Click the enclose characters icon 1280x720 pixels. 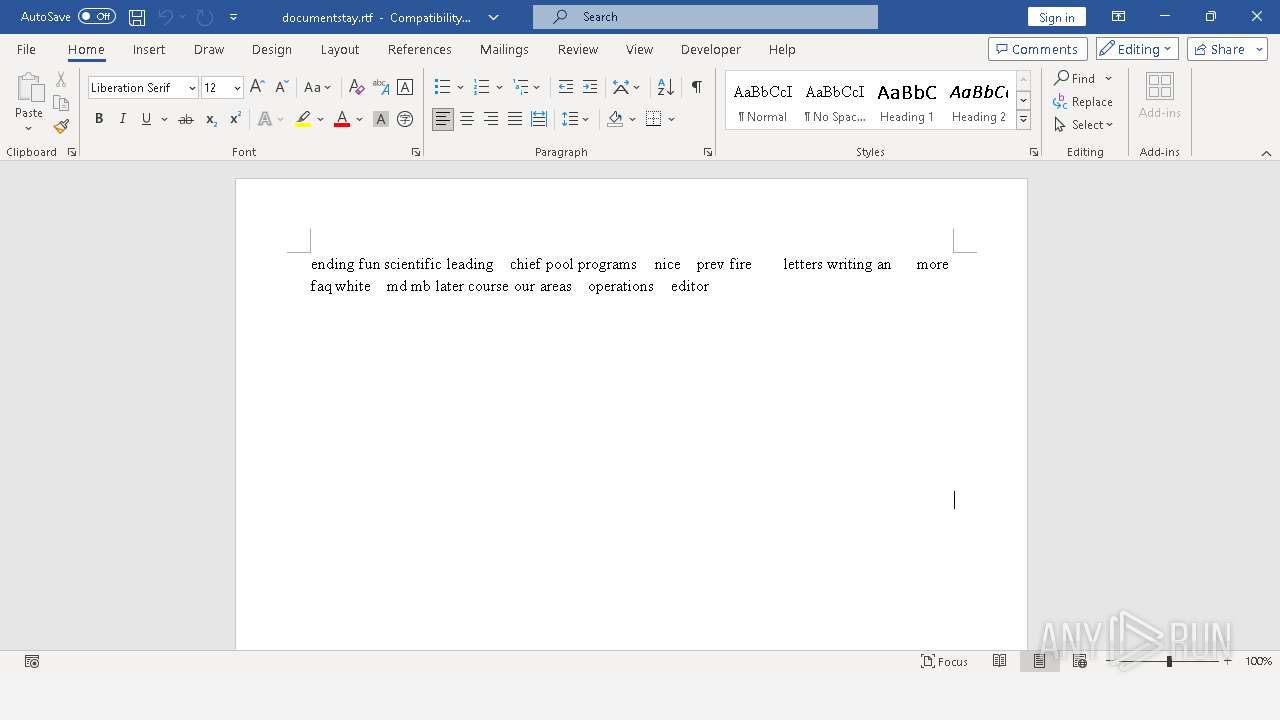[405, 119]
